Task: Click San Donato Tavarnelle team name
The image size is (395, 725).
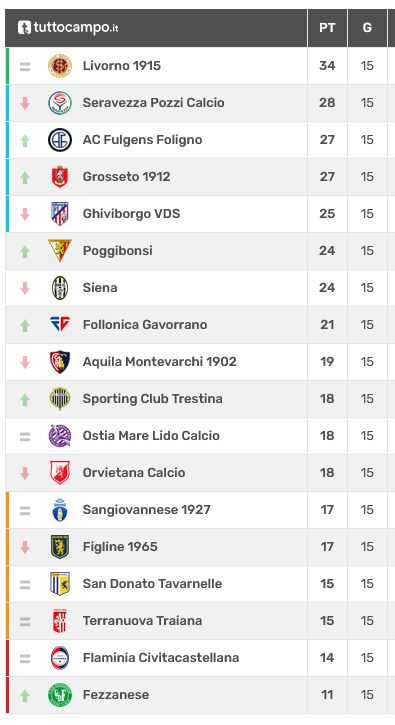Action: [x=153, y=584]
